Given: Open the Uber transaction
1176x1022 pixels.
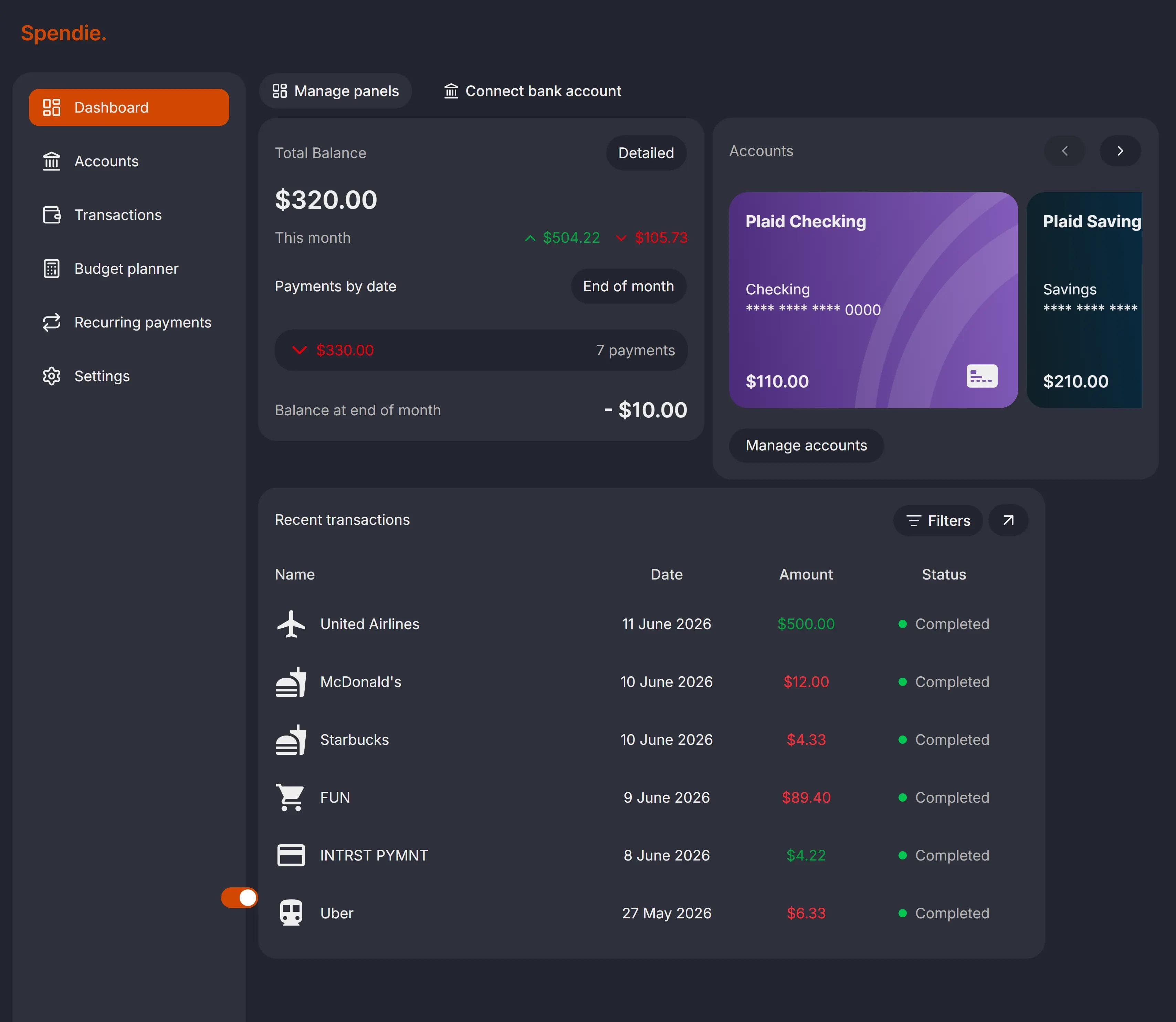Looking at the screenshot, I should click(652, 913).
